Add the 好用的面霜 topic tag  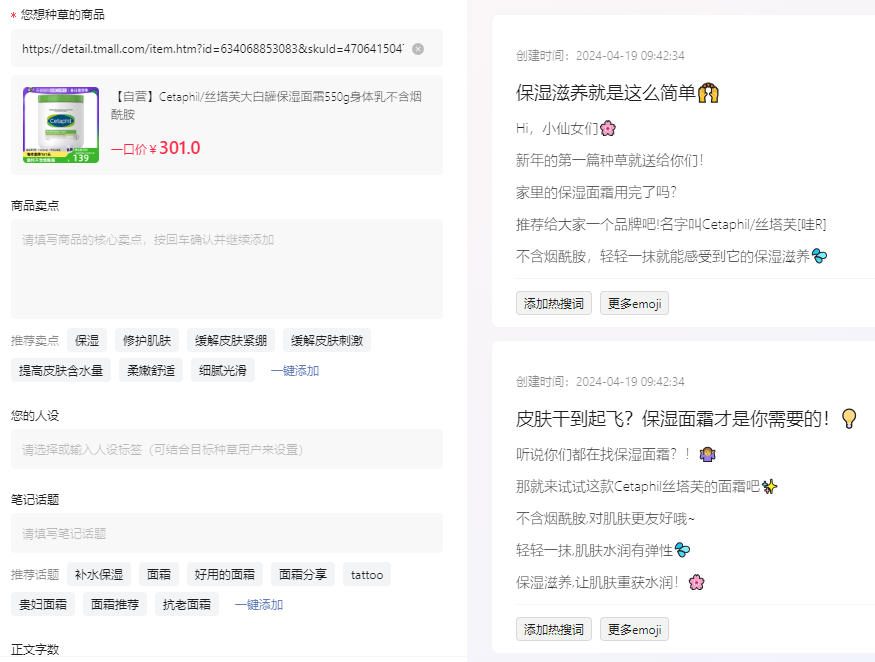click(x=225, y=574)
